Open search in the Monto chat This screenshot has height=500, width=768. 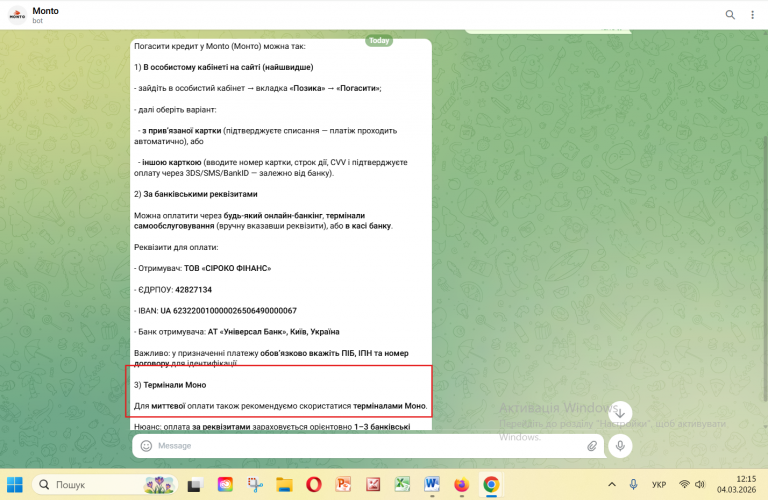pyautogui.click(x=730, y=15)
